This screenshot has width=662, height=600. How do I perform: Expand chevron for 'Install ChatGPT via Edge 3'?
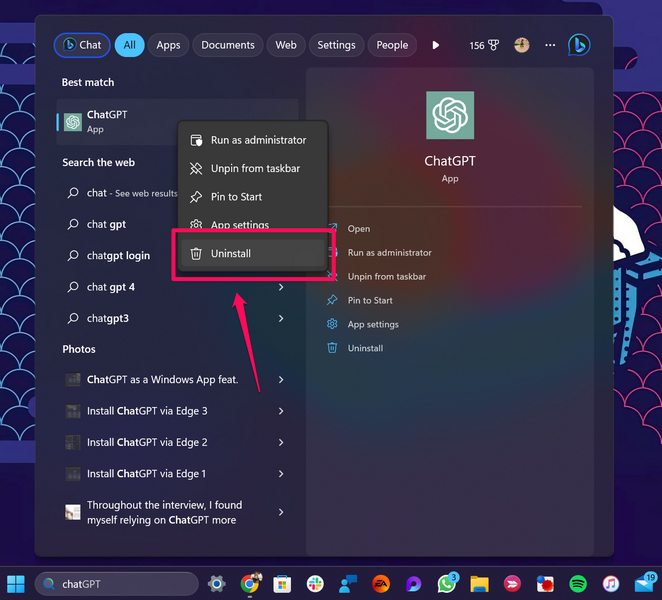tap(281, 411)
